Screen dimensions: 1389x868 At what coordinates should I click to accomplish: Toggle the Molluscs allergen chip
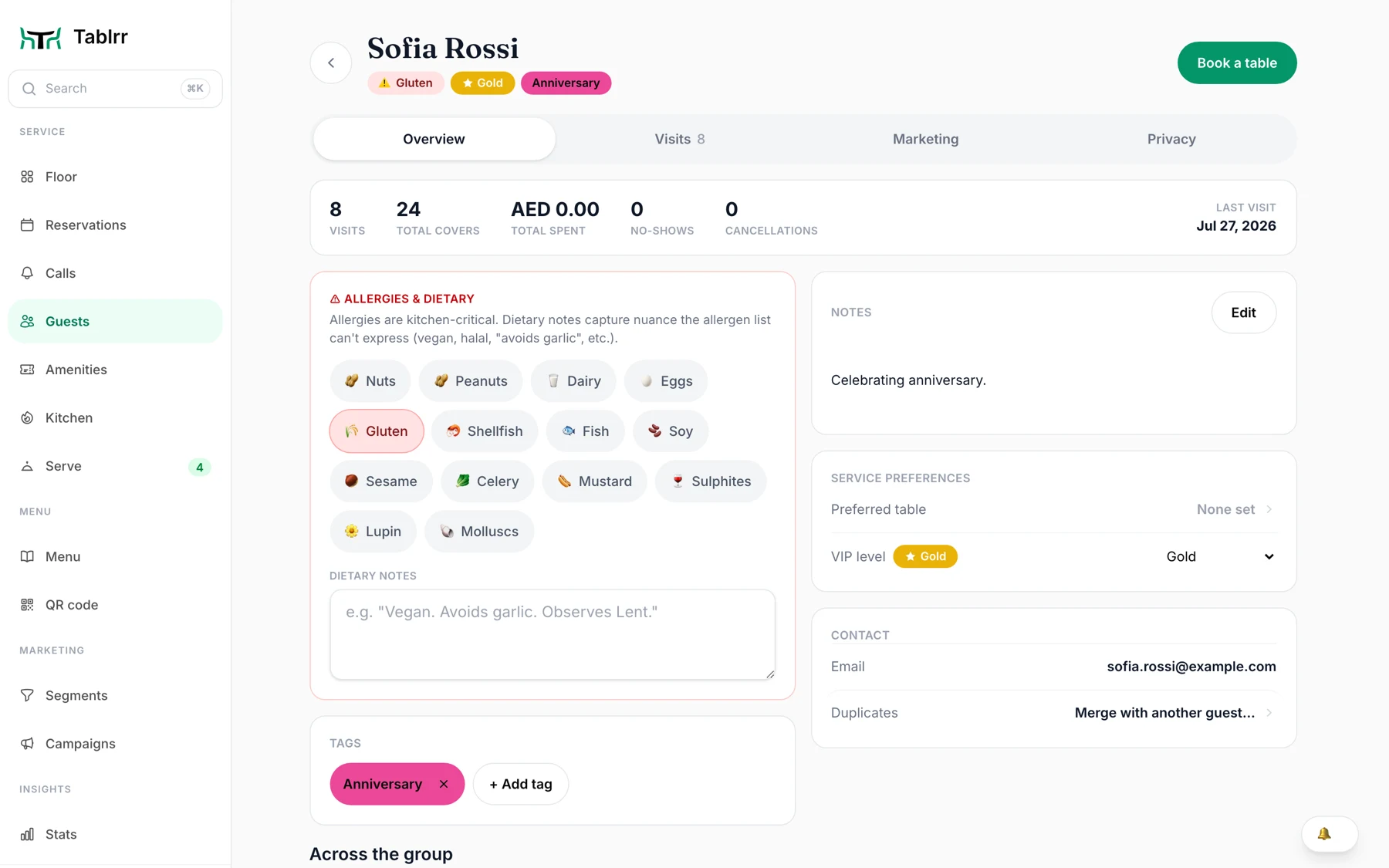pyautogui.click(x=479, y=532)
